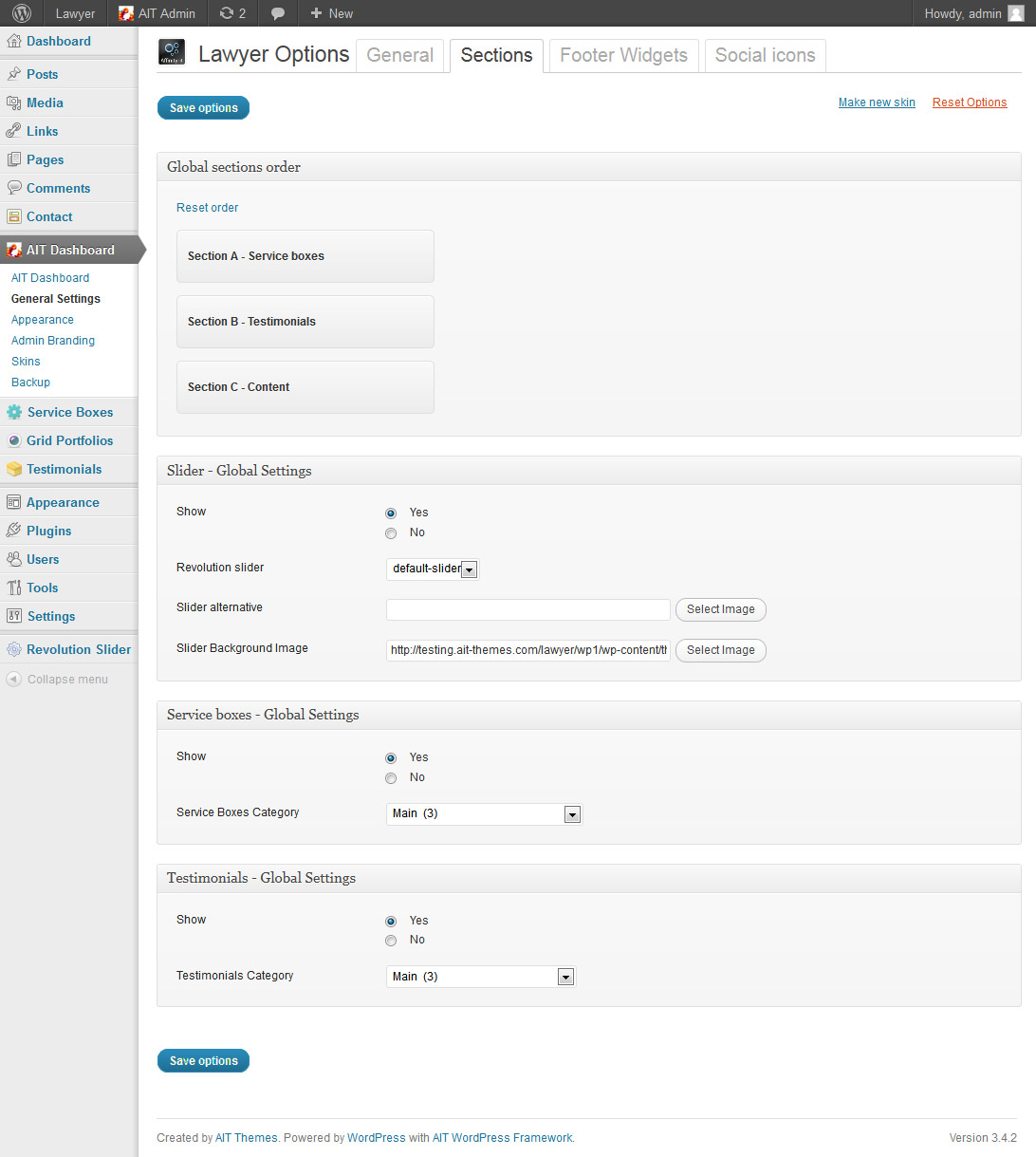Select No for Slider Show option
Screen dimensions: 1036x1157
tap(391, 533)
